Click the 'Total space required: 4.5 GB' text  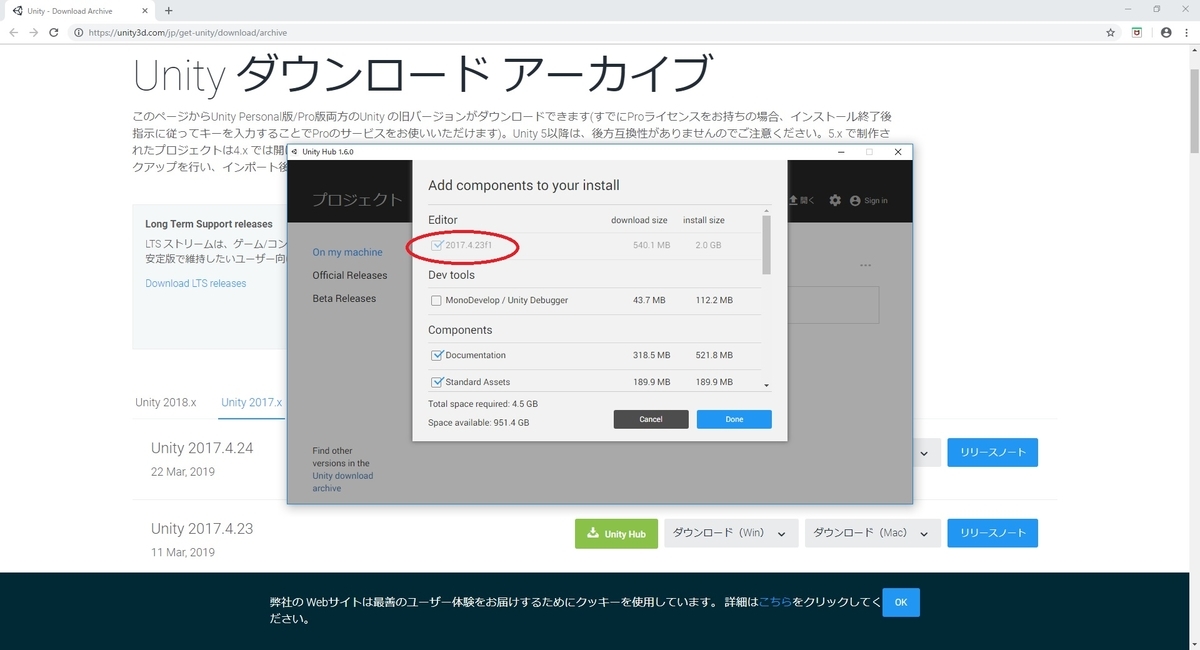[x=483, y=404]
